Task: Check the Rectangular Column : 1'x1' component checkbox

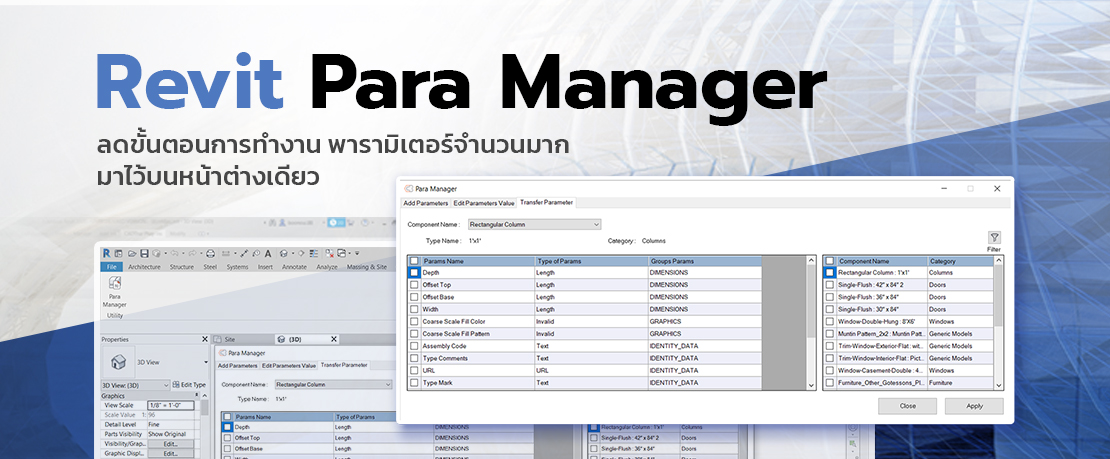Action: [830, 273]
